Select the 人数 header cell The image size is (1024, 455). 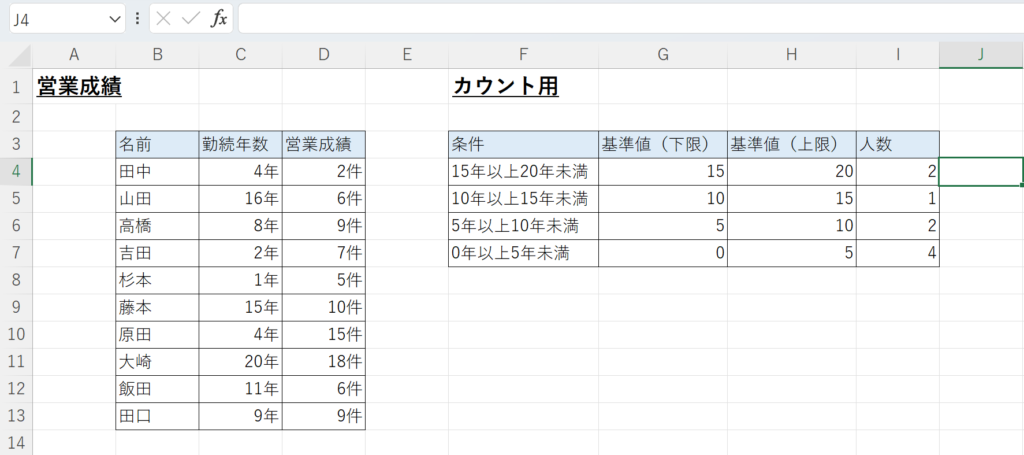[897, 144]
